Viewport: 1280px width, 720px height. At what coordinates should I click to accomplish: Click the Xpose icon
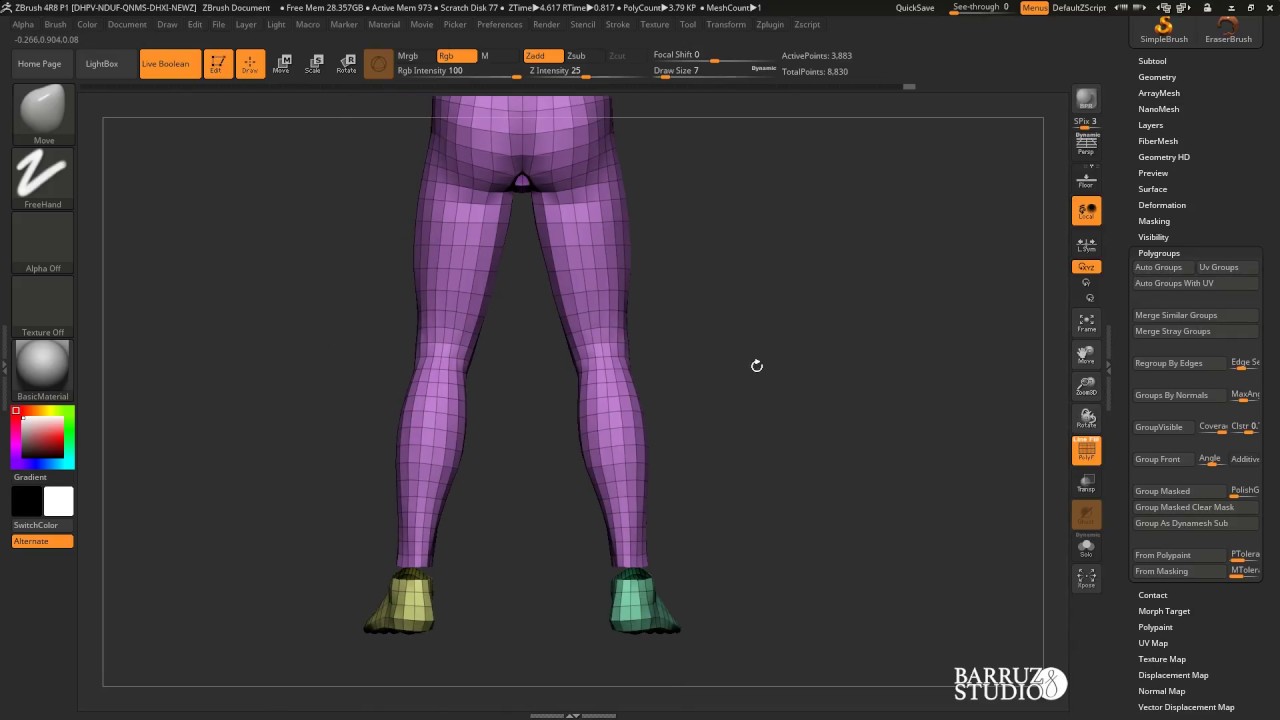click(1086, 578)
